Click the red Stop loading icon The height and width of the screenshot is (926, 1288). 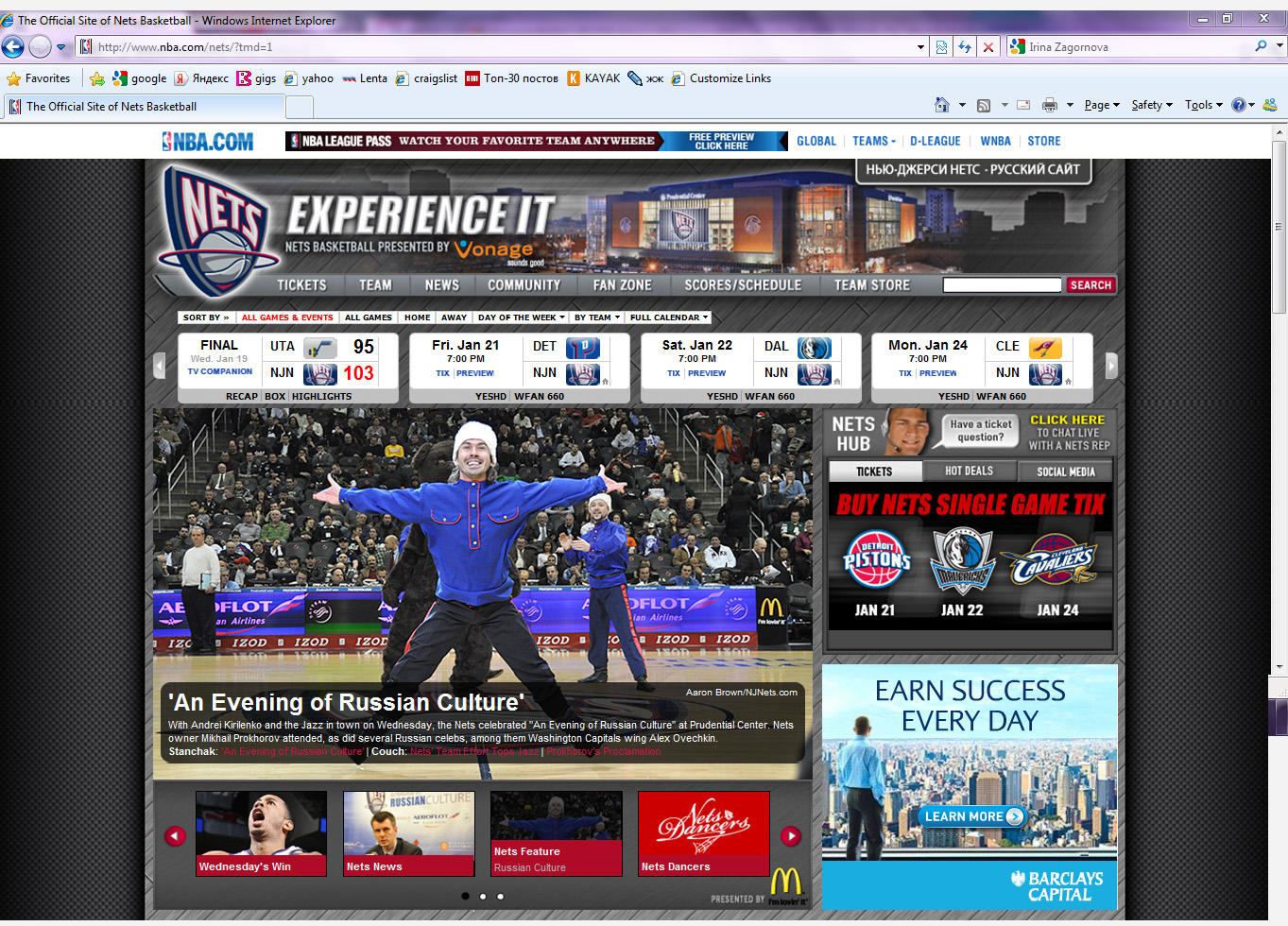pos(988,47)
